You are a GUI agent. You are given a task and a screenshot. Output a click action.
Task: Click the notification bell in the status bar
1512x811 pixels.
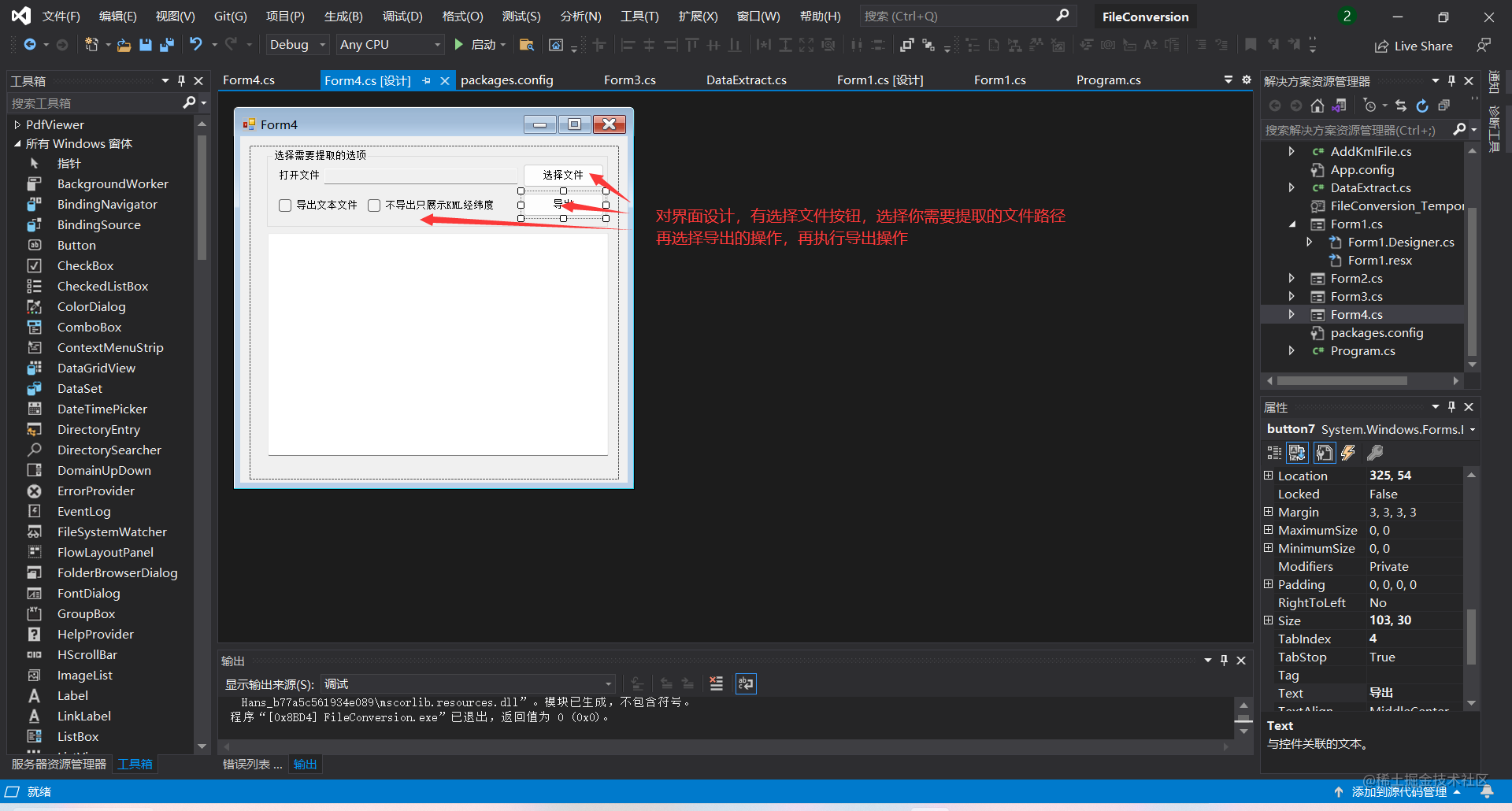[x=1486, y=792]
